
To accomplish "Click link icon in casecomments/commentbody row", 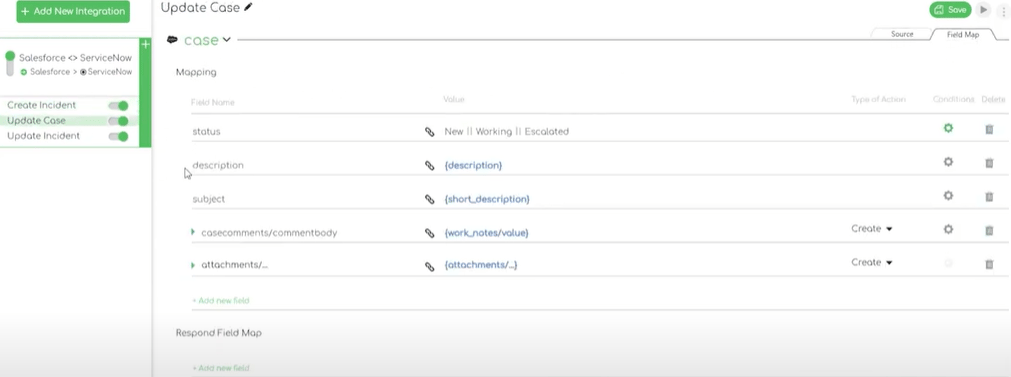I will 429,233.
